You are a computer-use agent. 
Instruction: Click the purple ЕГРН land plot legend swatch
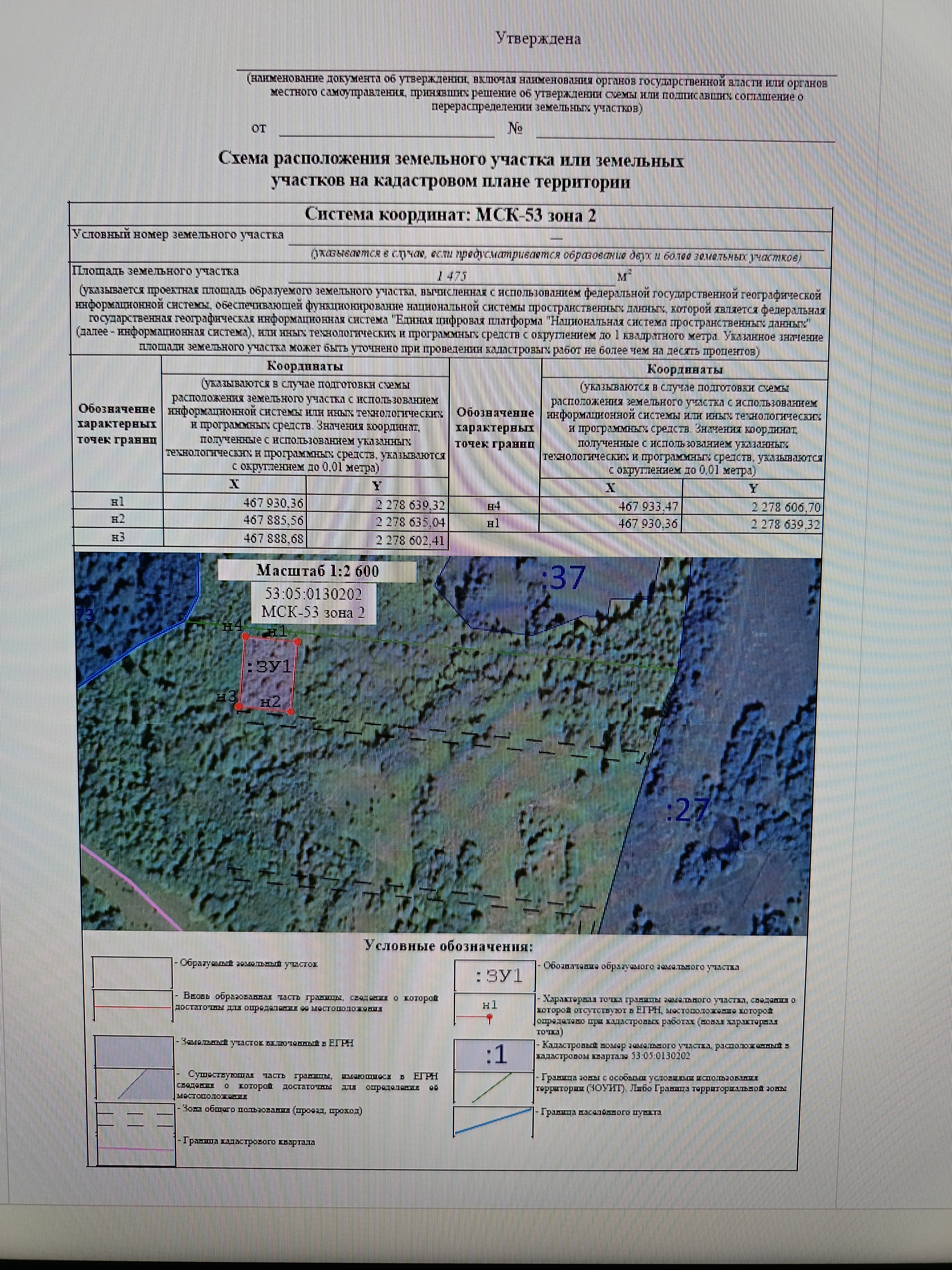point(134,1052)
